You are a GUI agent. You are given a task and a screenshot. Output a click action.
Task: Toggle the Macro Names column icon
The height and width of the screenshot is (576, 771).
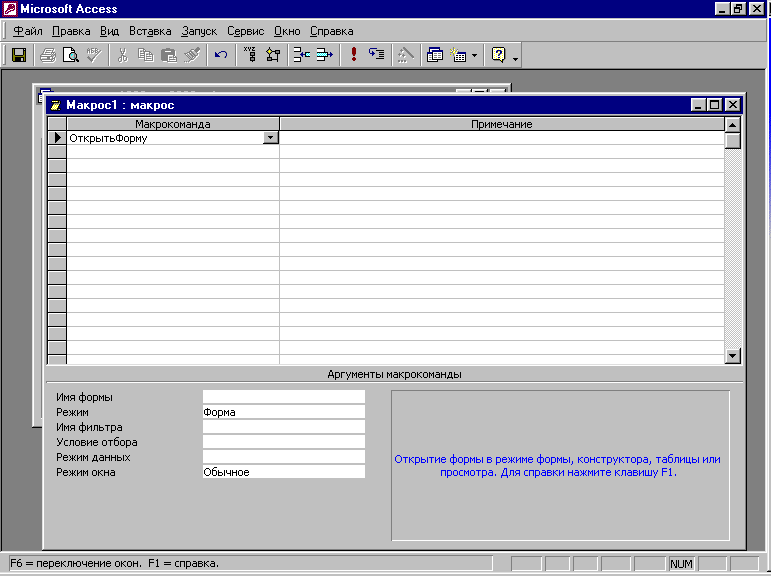(x=250, y=55)
